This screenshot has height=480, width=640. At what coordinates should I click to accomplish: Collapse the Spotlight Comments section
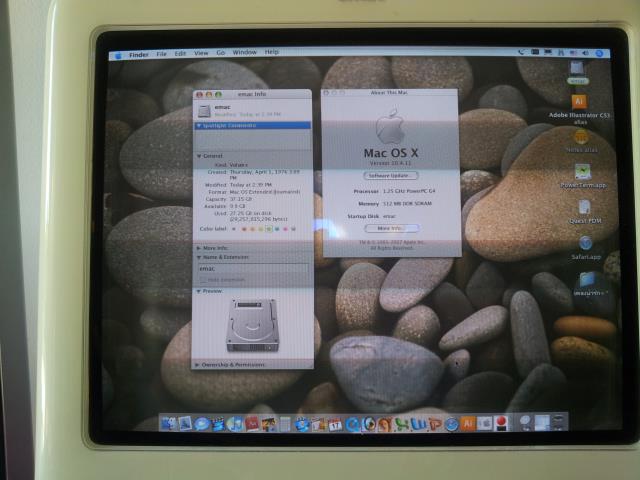199,126
